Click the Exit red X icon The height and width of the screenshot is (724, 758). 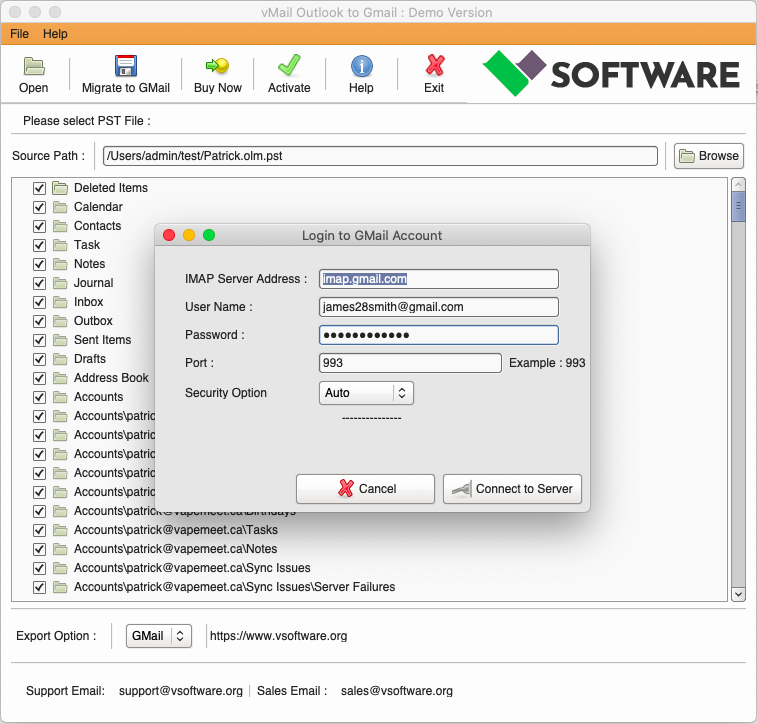[x=434, y=65]
